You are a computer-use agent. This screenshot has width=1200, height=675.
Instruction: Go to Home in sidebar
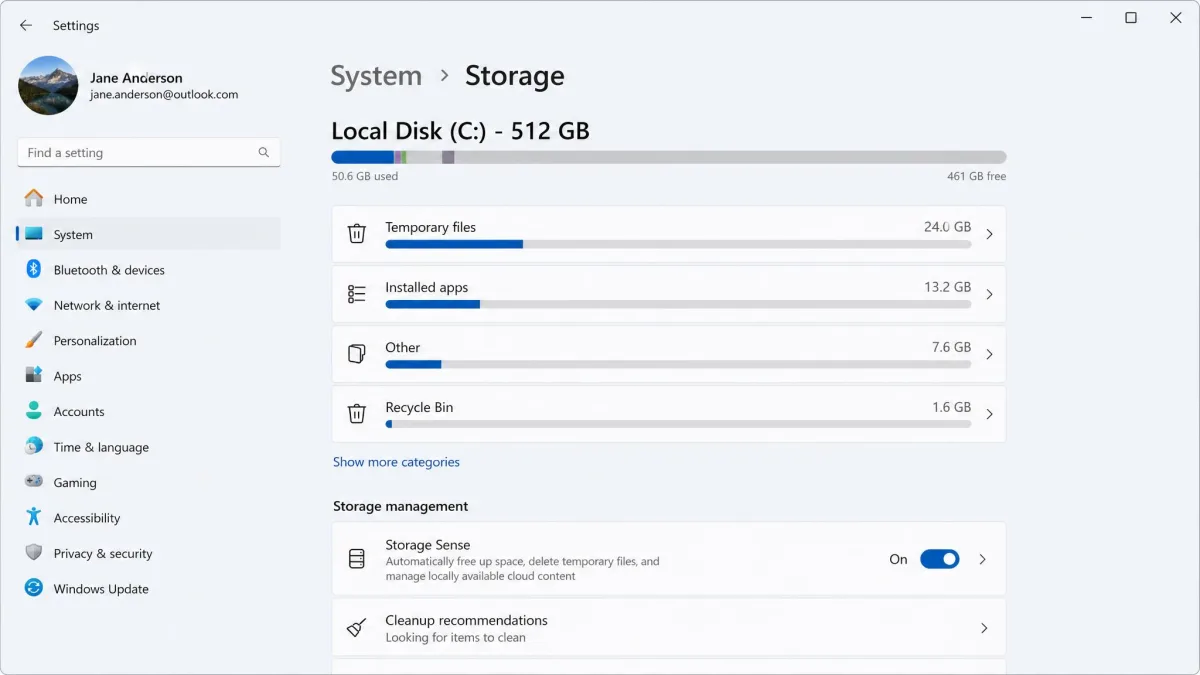pyautogui.click(x=148, y=199)
